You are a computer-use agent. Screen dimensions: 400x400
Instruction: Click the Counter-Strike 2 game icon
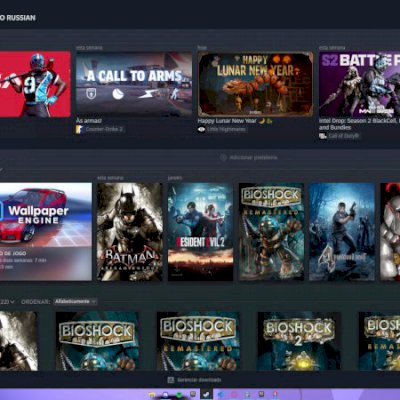(79, 129)
